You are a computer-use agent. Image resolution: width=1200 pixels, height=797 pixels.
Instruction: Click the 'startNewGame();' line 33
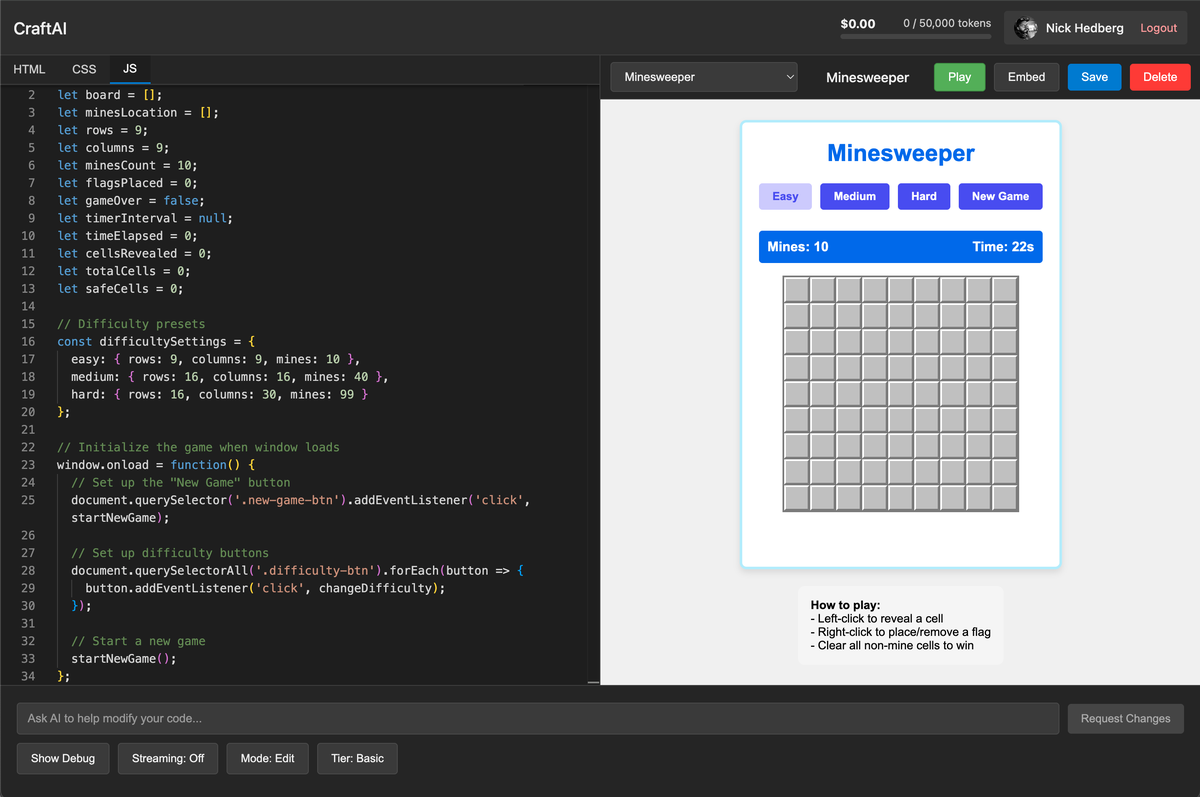(124, 658)
